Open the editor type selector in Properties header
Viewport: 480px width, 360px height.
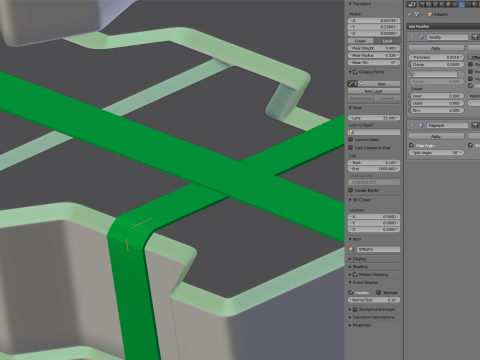point(412,4)
